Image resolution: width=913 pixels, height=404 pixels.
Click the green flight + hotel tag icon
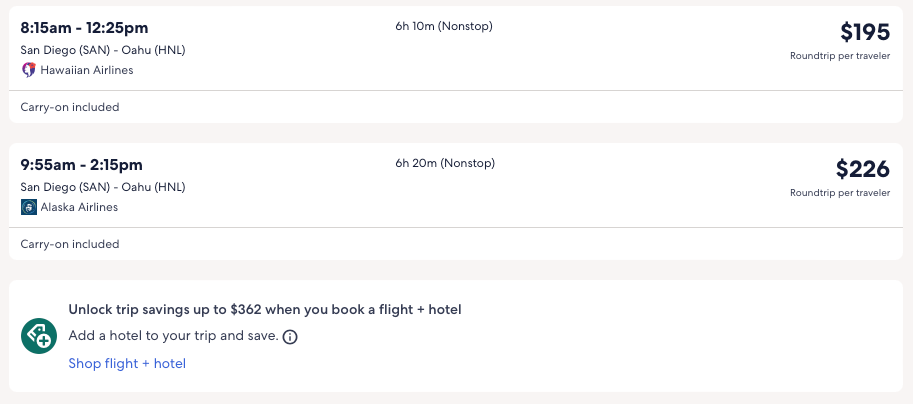39,336
